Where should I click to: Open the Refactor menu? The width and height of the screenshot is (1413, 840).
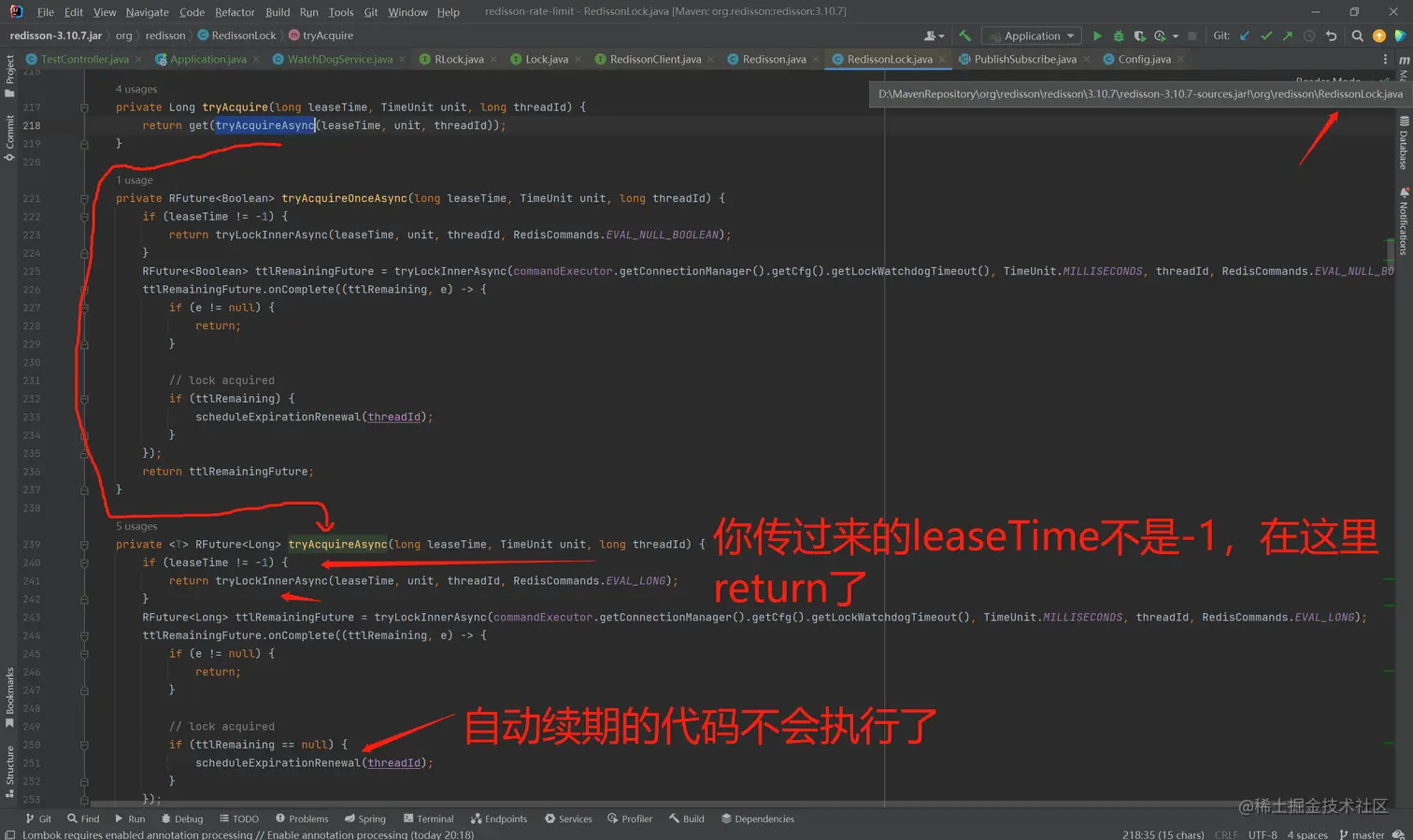tap(235, 12)
